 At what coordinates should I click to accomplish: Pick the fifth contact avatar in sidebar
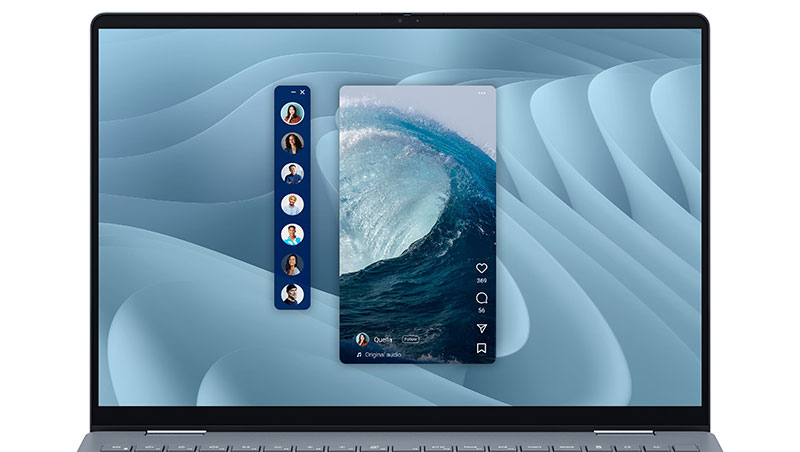point(292,234)
